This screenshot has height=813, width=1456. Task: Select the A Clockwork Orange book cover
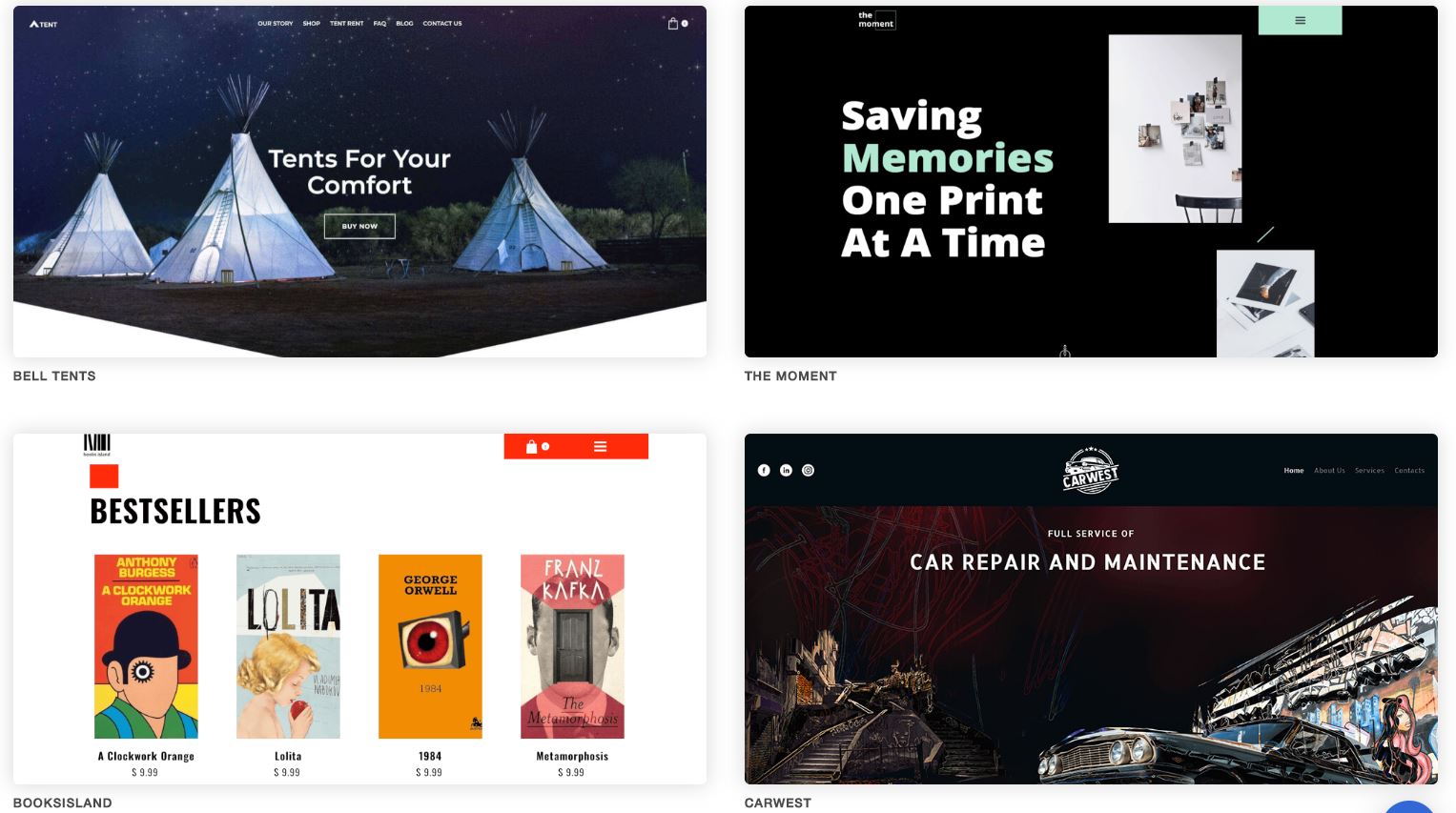click(146, 646)
